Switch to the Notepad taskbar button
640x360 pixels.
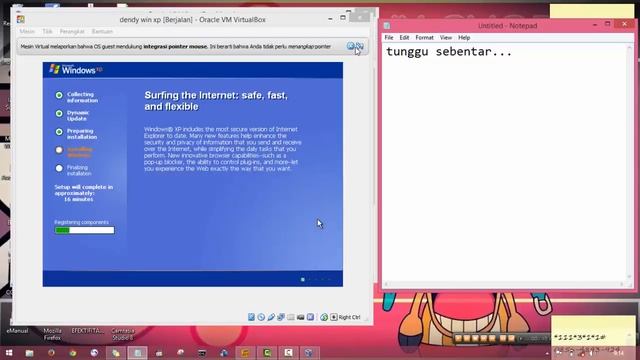point(138,353)
